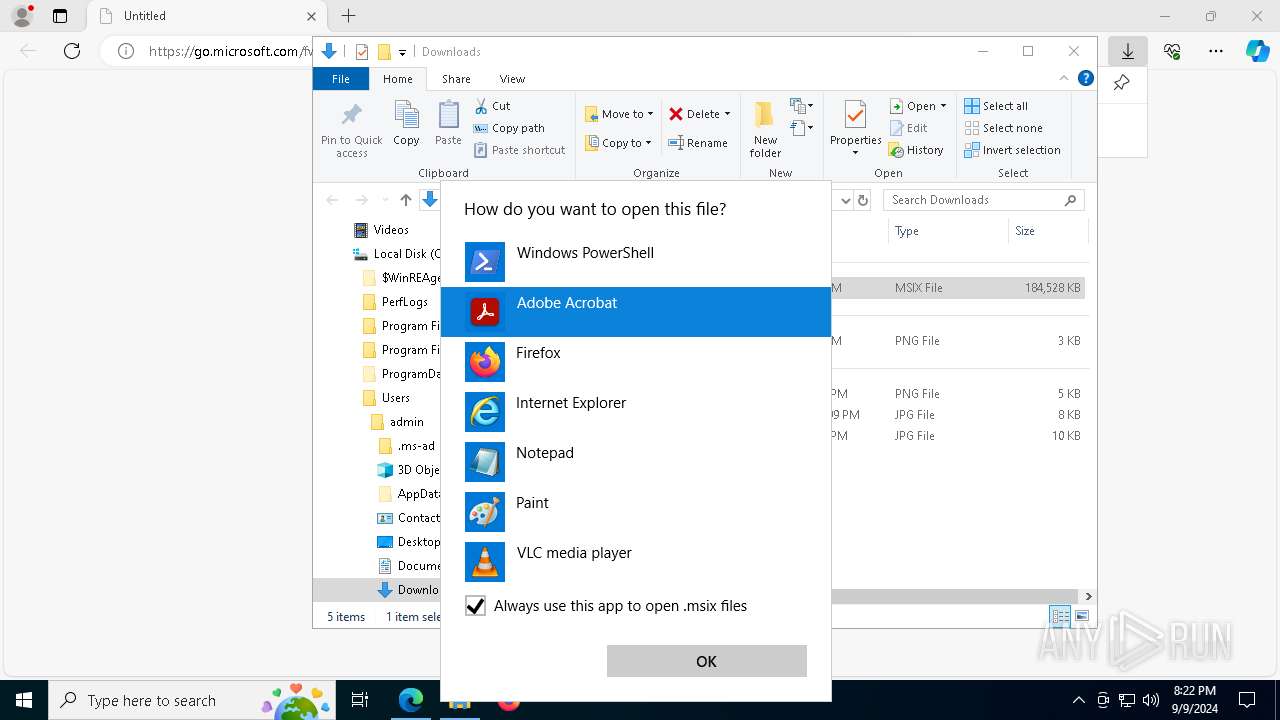Click Rename in Organize group
This screenshot has width=1280, height=720.
click(698, 143)
